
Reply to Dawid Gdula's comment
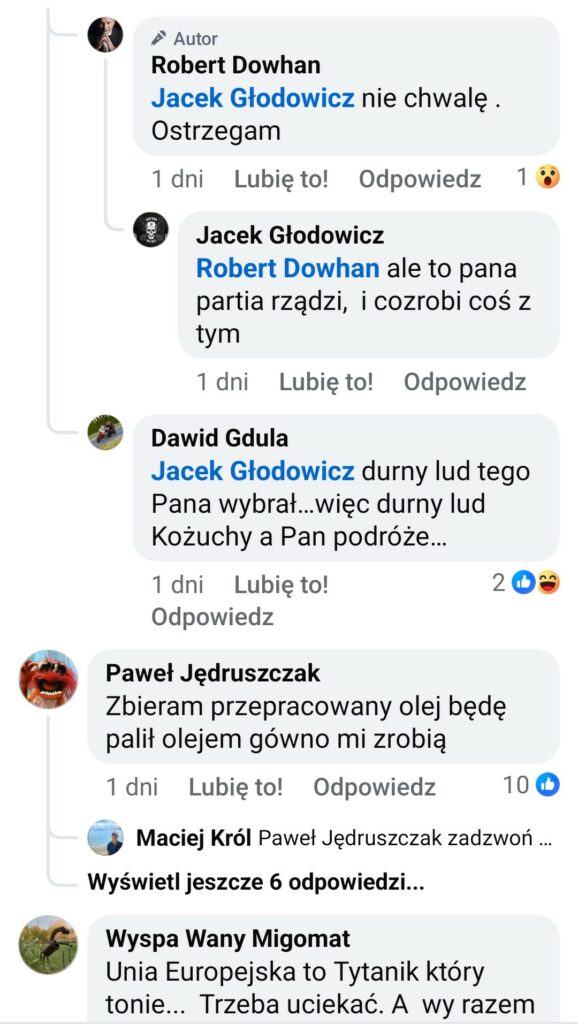(x=212, y=617)
